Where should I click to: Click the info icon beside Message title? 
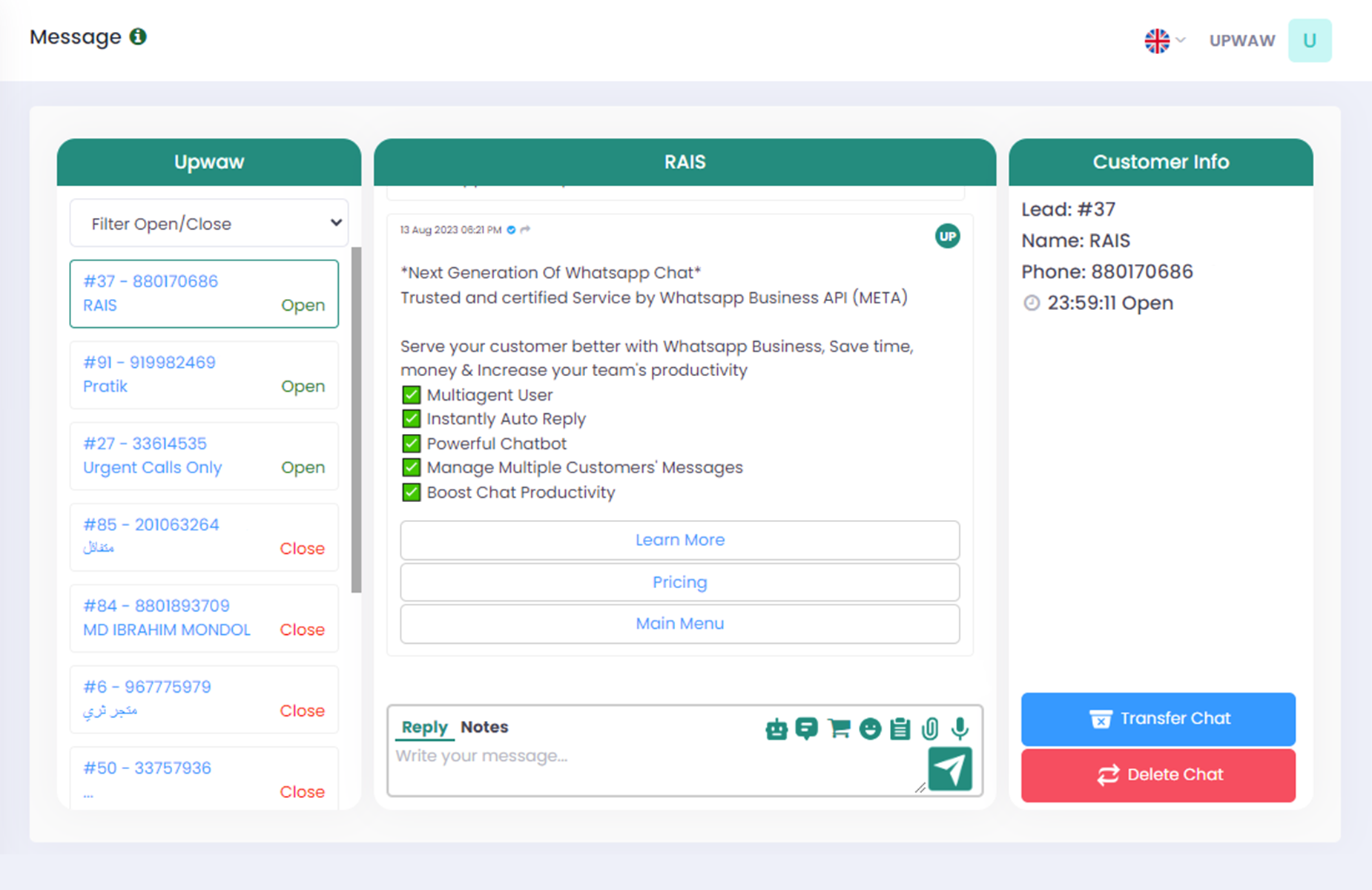138,36
